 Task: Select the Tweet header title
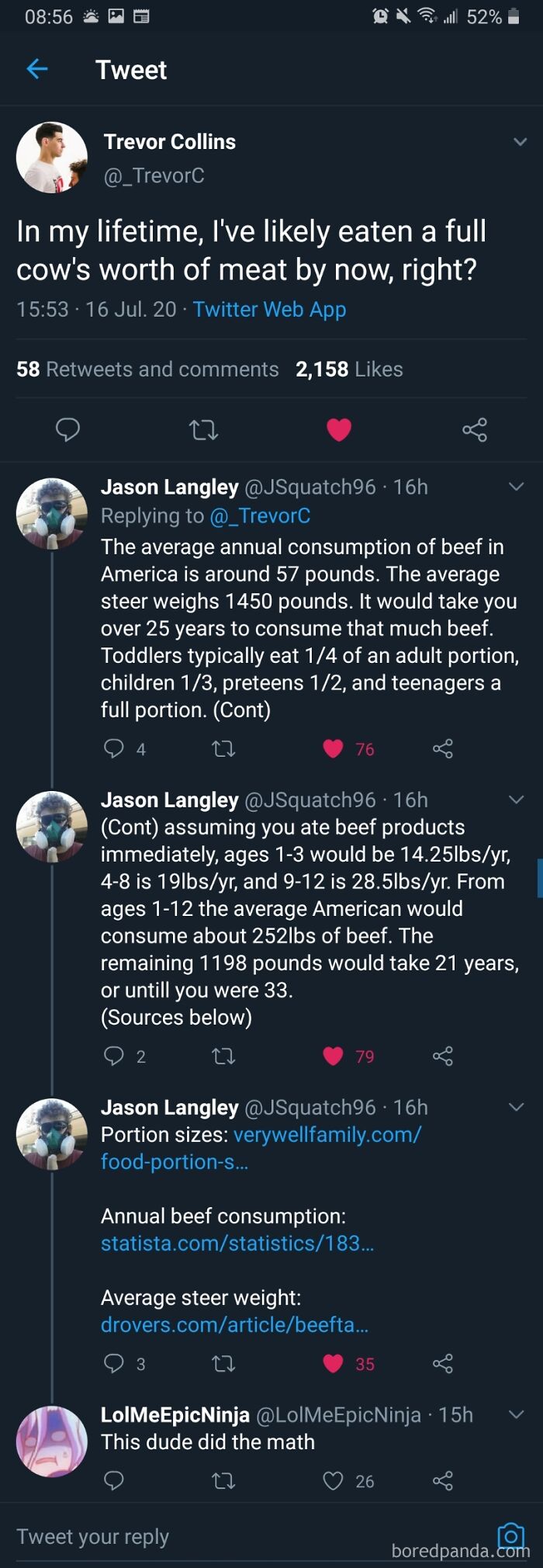(131, 70)
